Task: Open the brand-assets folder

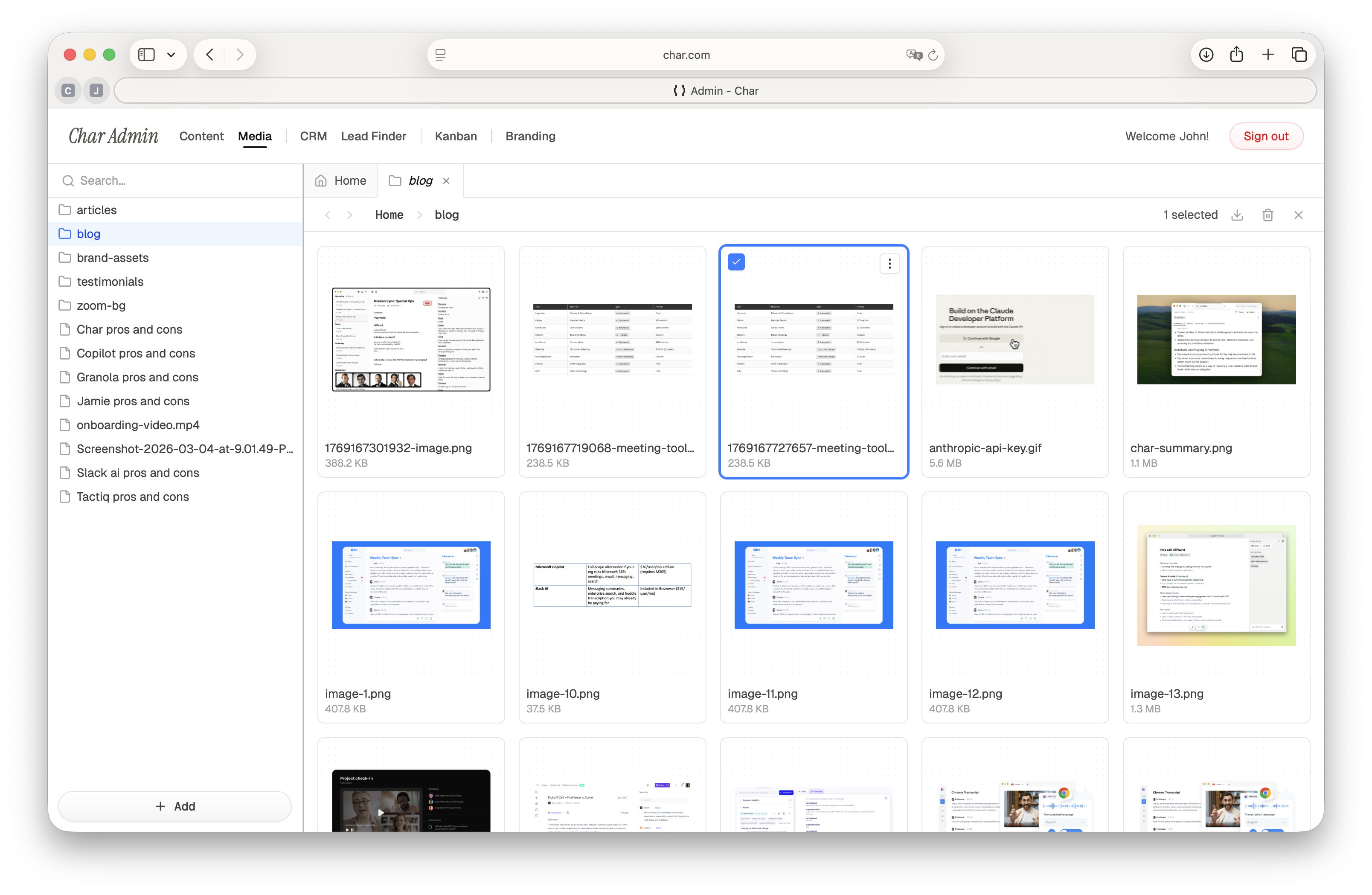Action: coord(176,258)
